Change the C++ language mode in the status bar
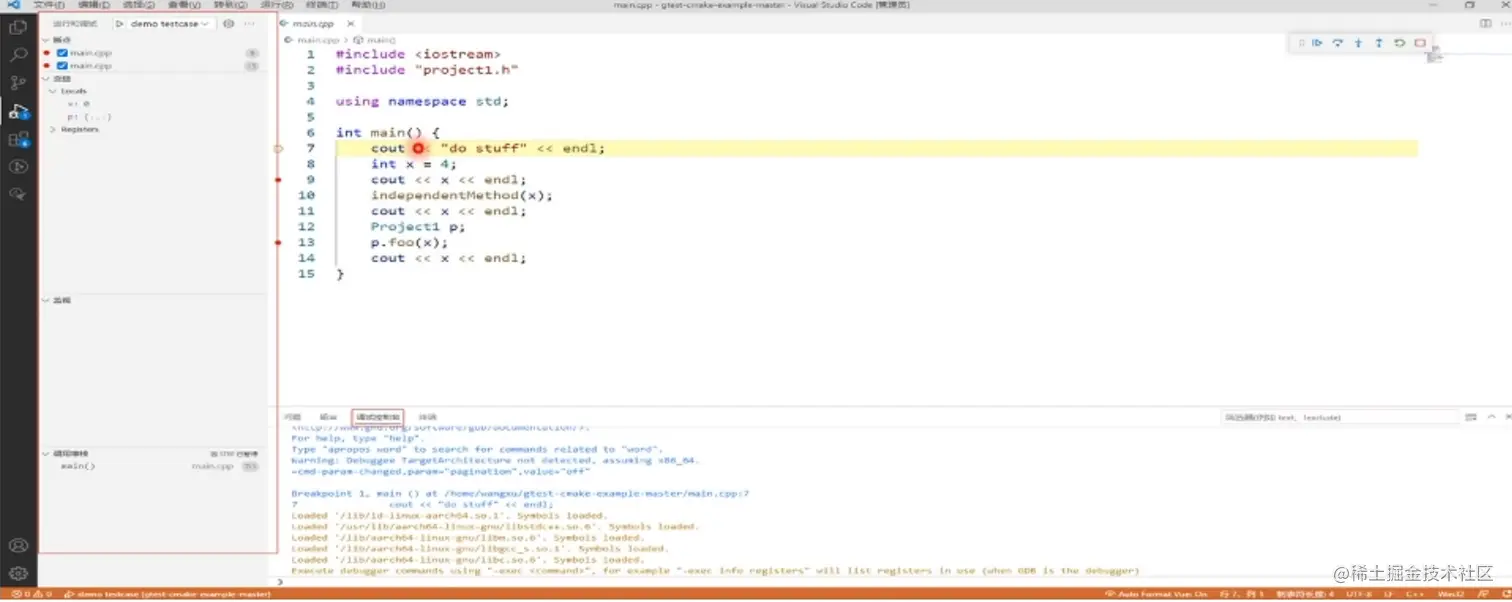The height and width of the screenshot is (602, 1512). pyautogui.click(x=1415, y=594)
